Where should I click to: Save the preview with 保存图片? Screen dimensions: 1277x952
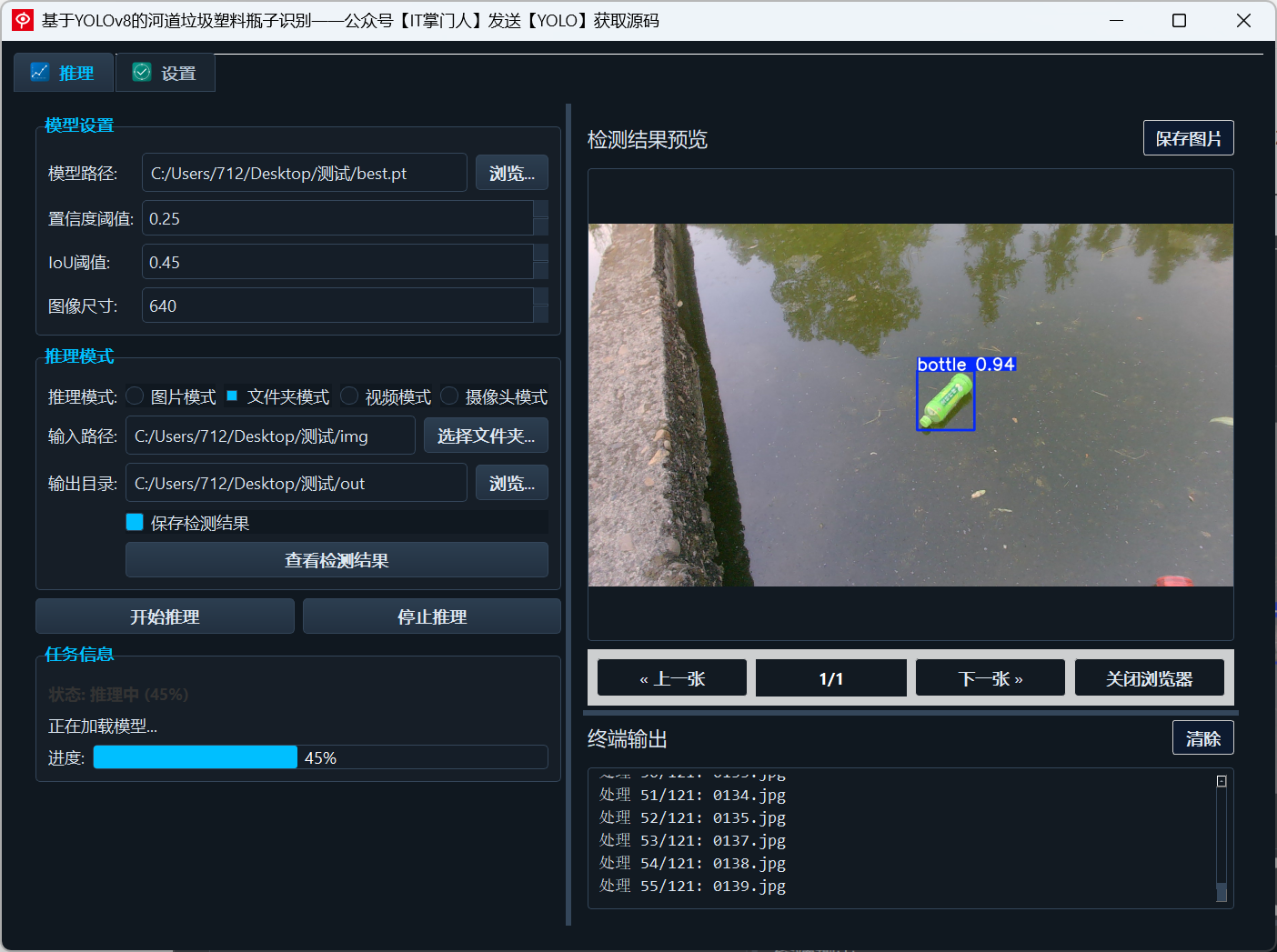(x=1189, y=138)
